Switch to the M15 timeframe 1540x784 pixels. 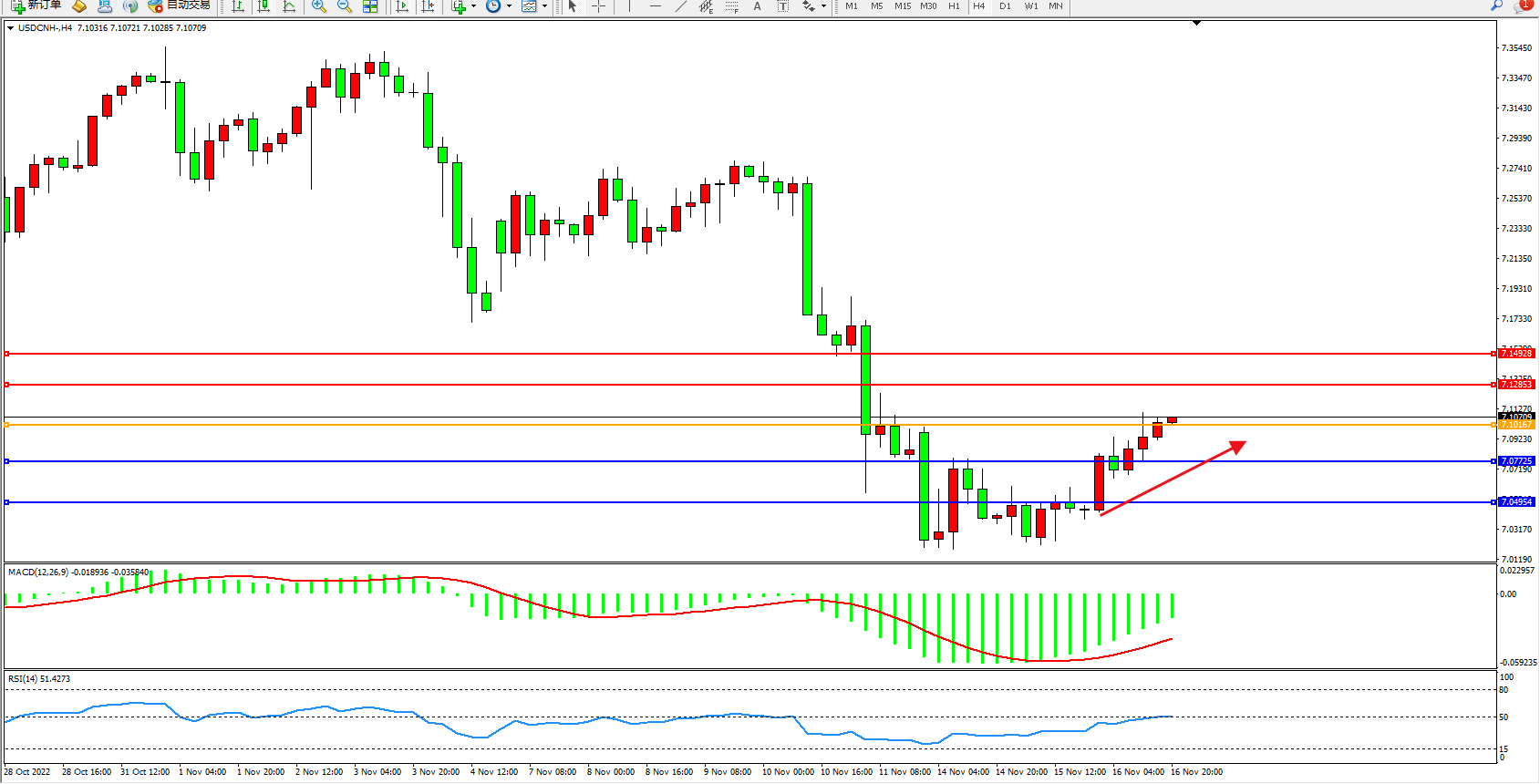coord(902,6)
